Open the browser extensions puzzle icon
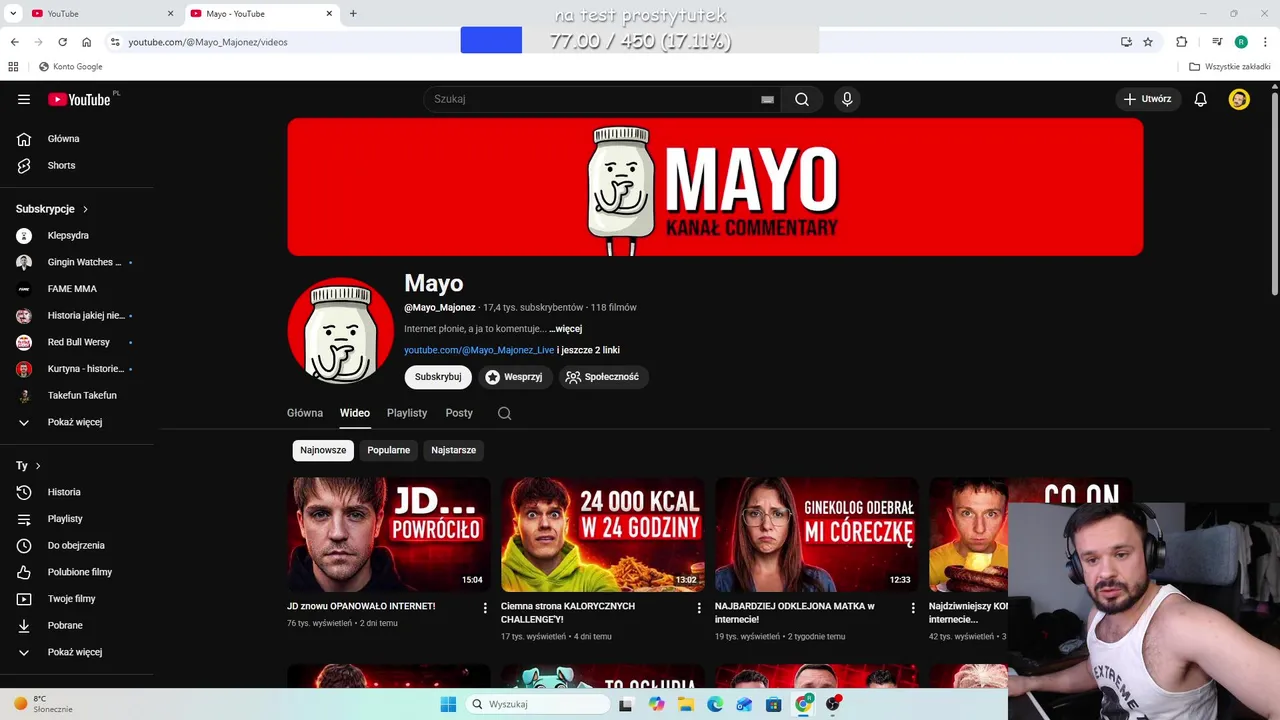The height and width of the screenshot is (720, 1280). [1182, 42]
